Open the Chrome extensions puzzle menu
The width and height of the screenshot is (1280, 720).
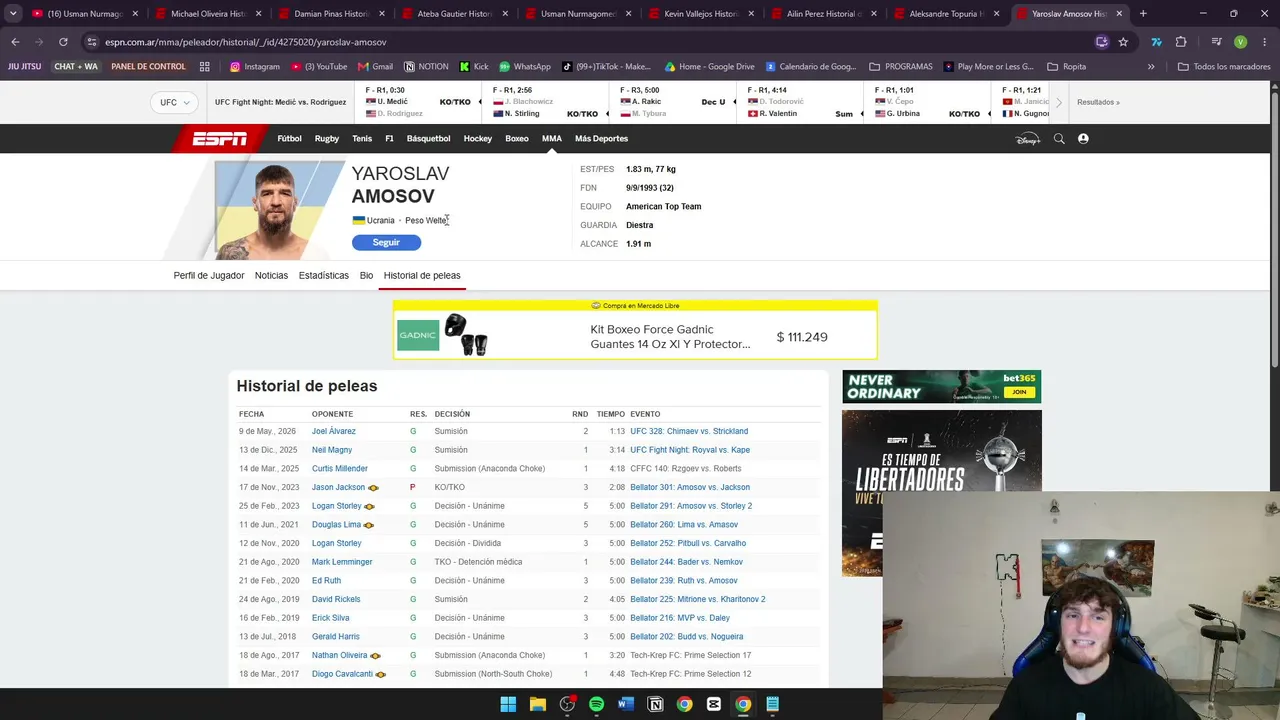[1181, 42]
